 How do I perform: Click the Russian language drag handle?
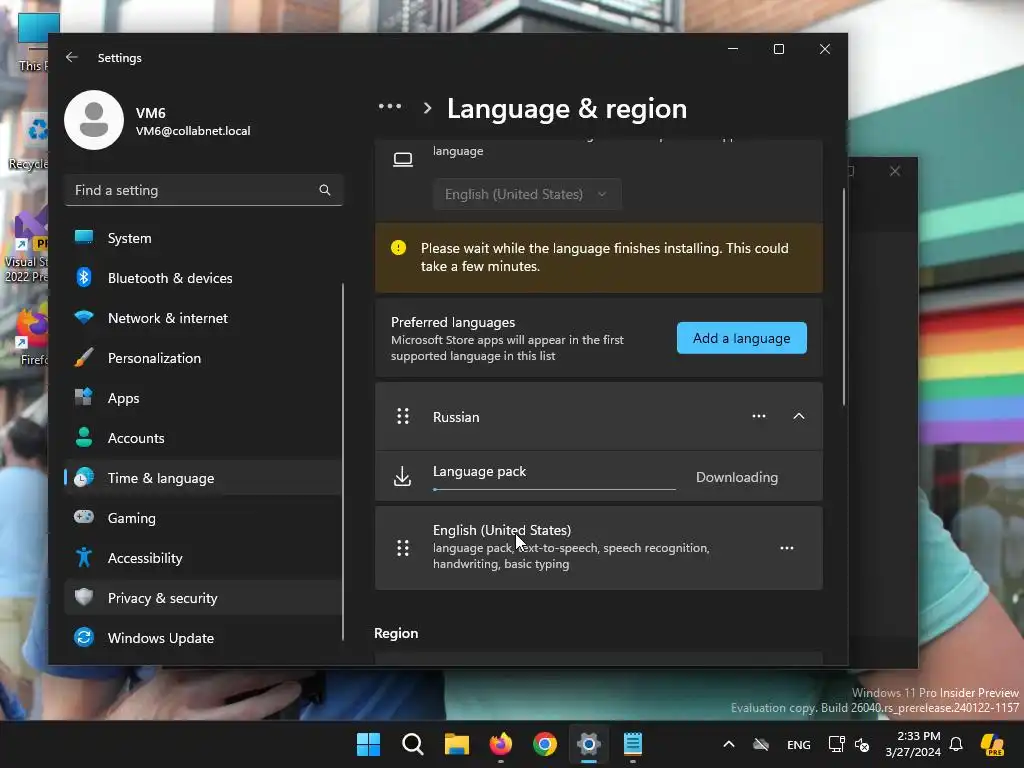403,417
